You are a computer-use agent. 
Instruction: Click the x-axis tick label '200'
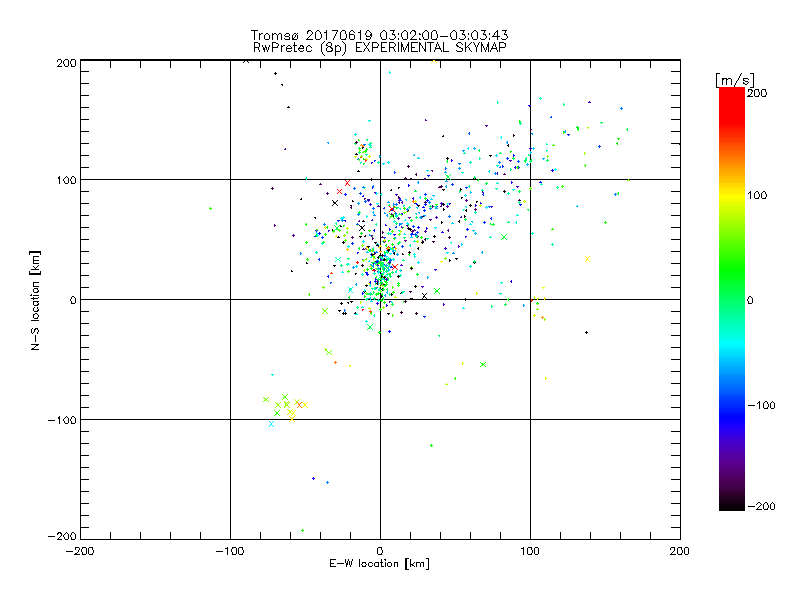click(680, 551)
